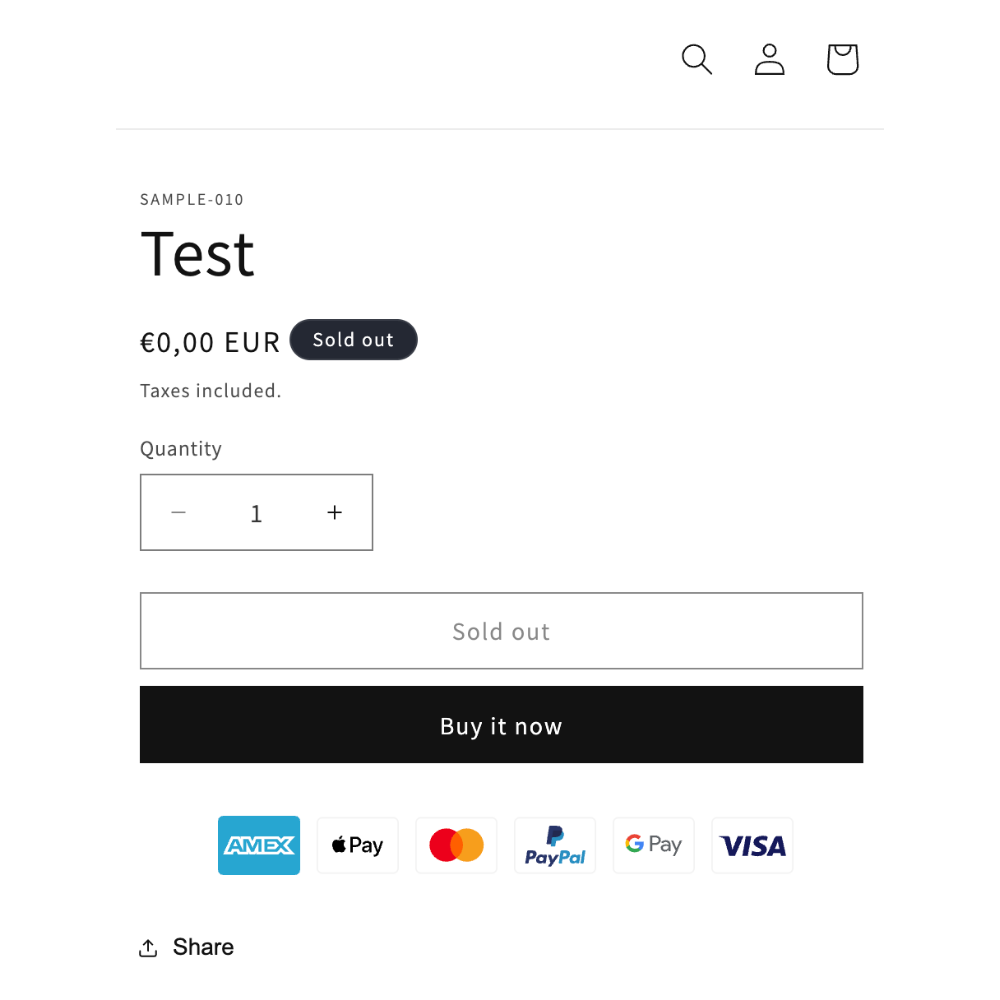
Task: Expand the Share option
Action: click(186, 947)
